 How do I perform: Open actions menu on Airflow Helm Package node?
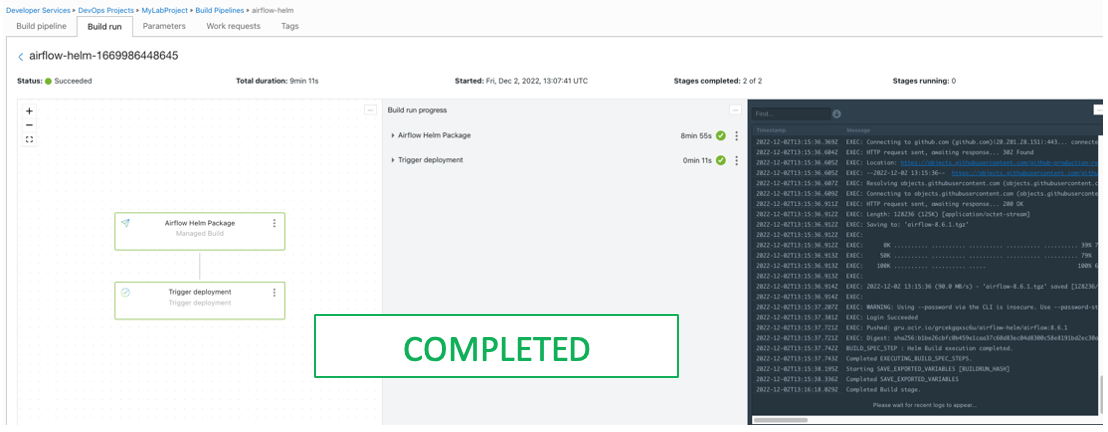[x=274, y=223]
